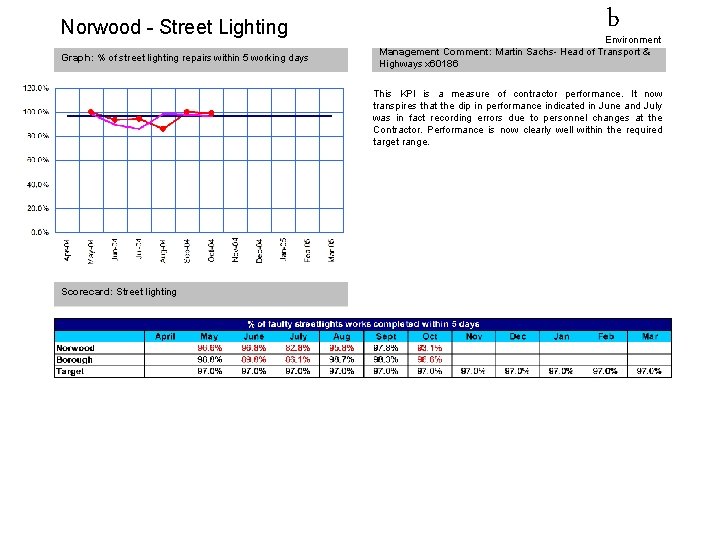The height and width of the screenshot is (540, 720).
Task: Click the 'Norwood - Street Lighting' page title
Action: click(x=174, y=27)
